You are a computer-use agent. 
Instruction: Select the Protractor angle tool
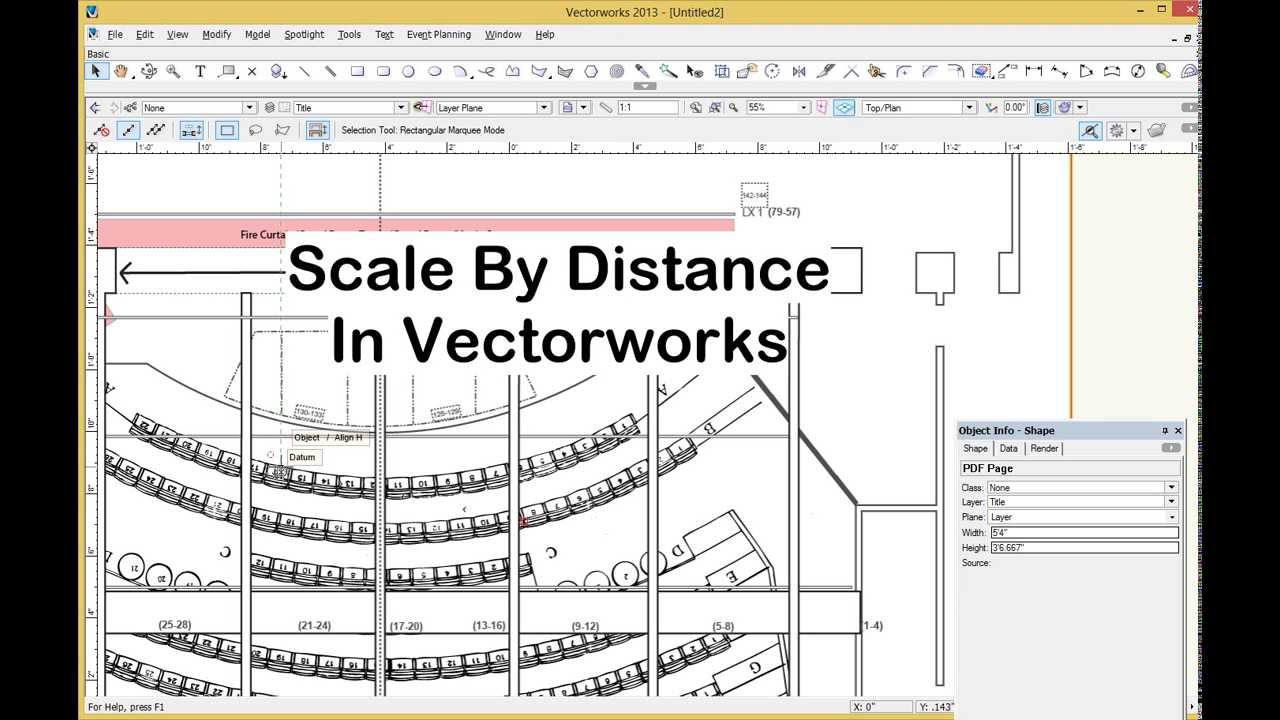[x=1189, y=71]
